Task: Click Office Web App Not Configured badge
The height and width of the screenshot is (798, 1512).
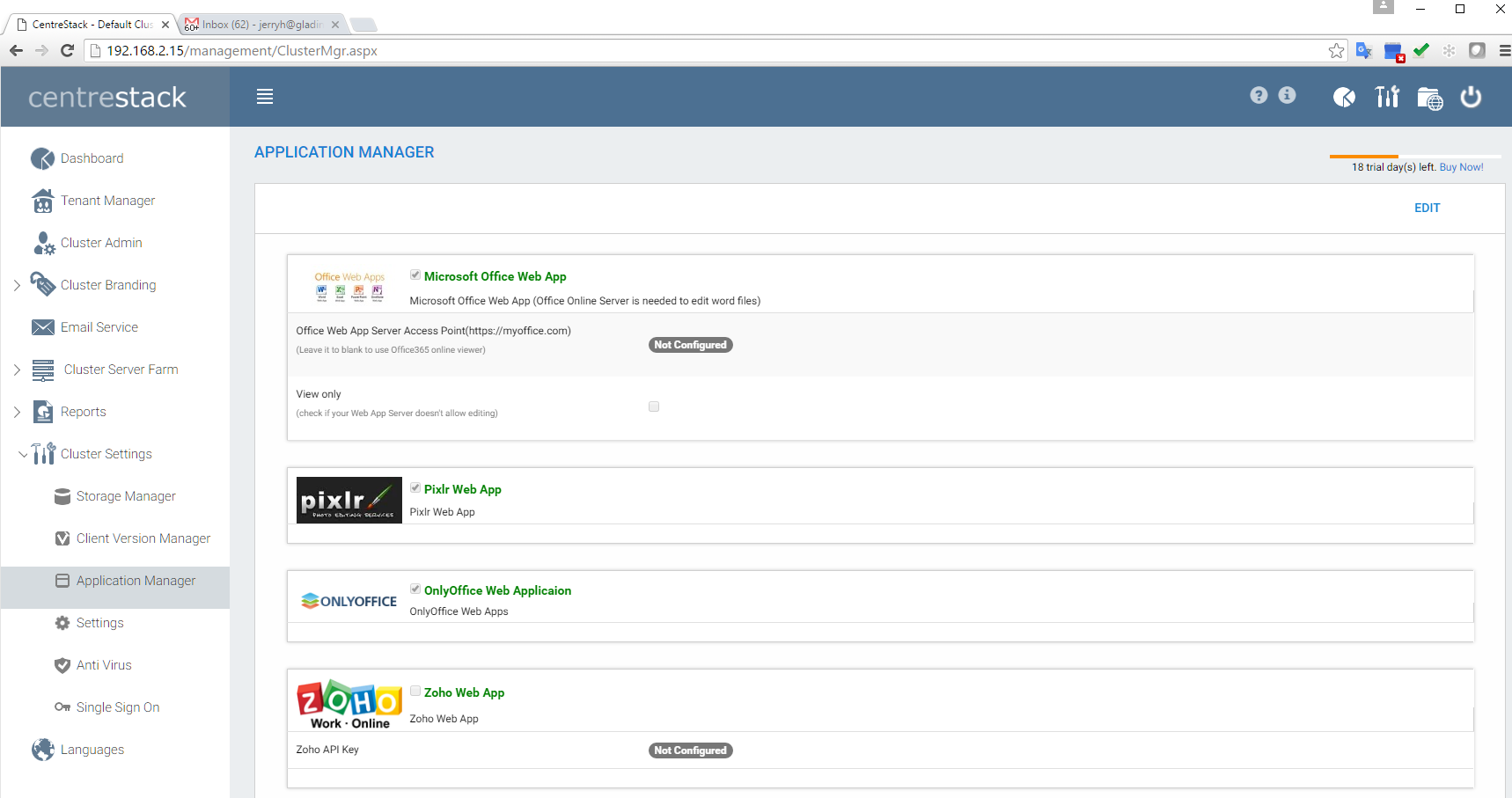Action: coord(691,345)
